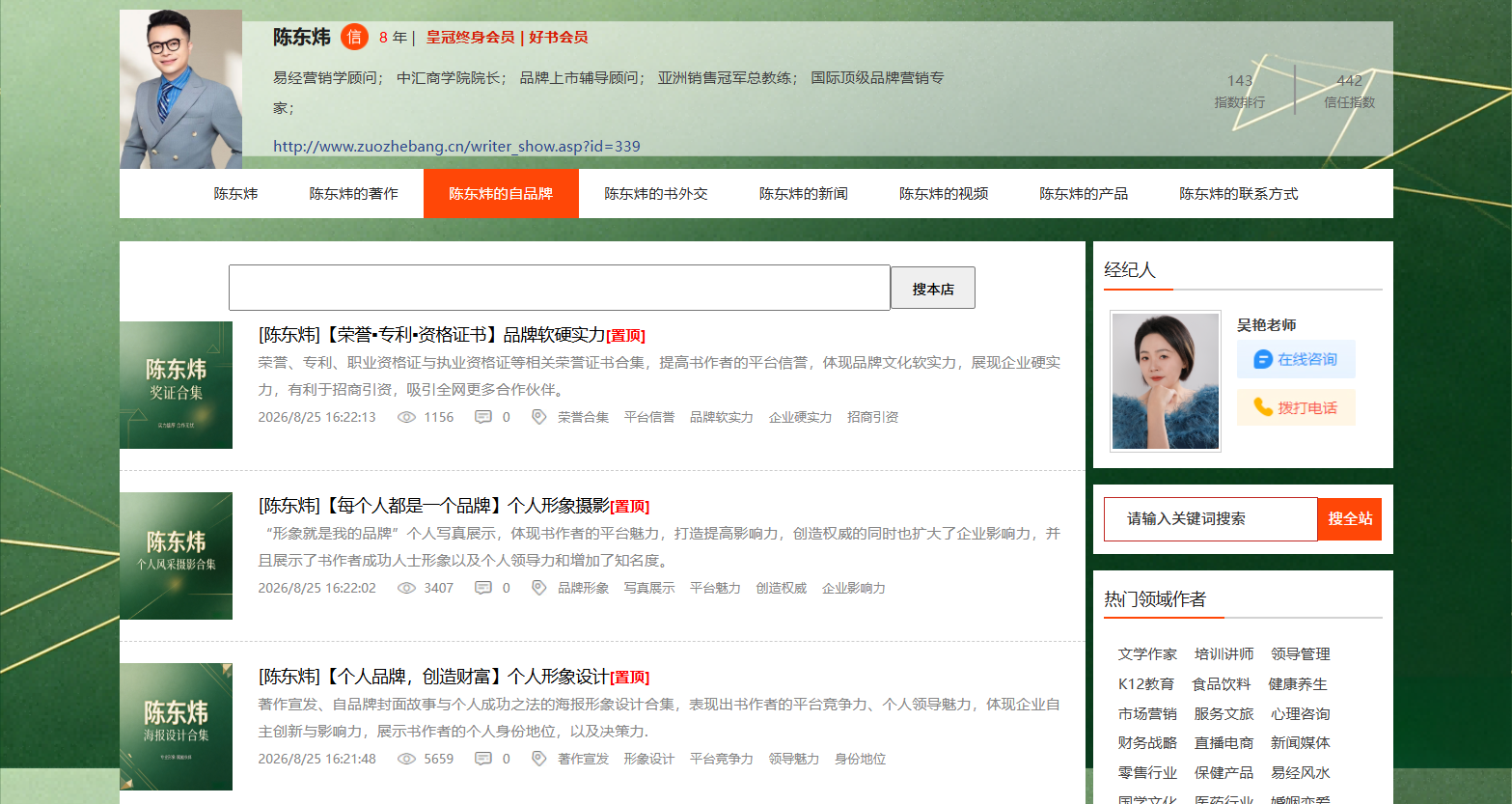This screenshot has height=804, width=1512.
Task: Browse the 健康养生 author category
Action: (x=1298, y=684)
